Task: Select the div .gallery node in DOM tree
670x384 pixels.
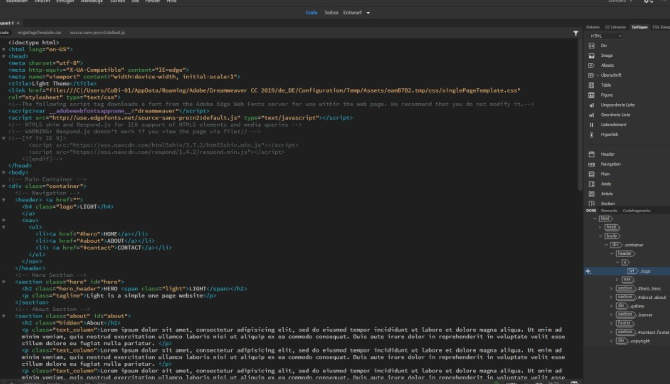Action: click(630, 306)
